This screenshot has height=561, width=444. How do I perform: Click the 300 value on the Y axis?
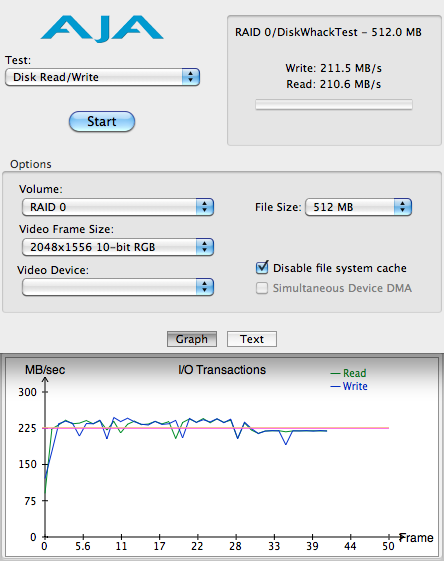click(28, 392)
